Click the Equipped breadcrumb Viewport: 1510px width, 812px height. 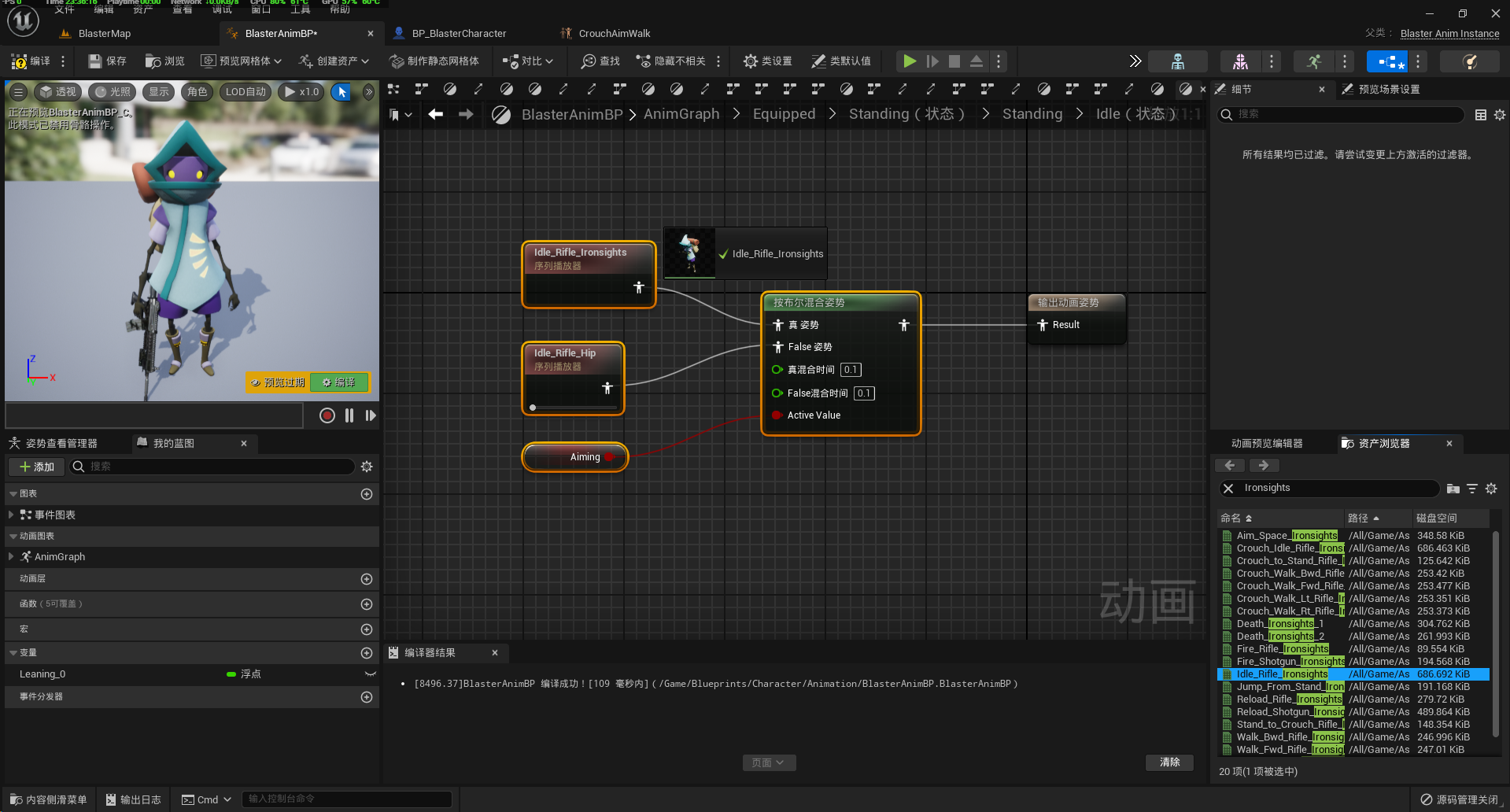pyautogui.click(x=784, y=114)
